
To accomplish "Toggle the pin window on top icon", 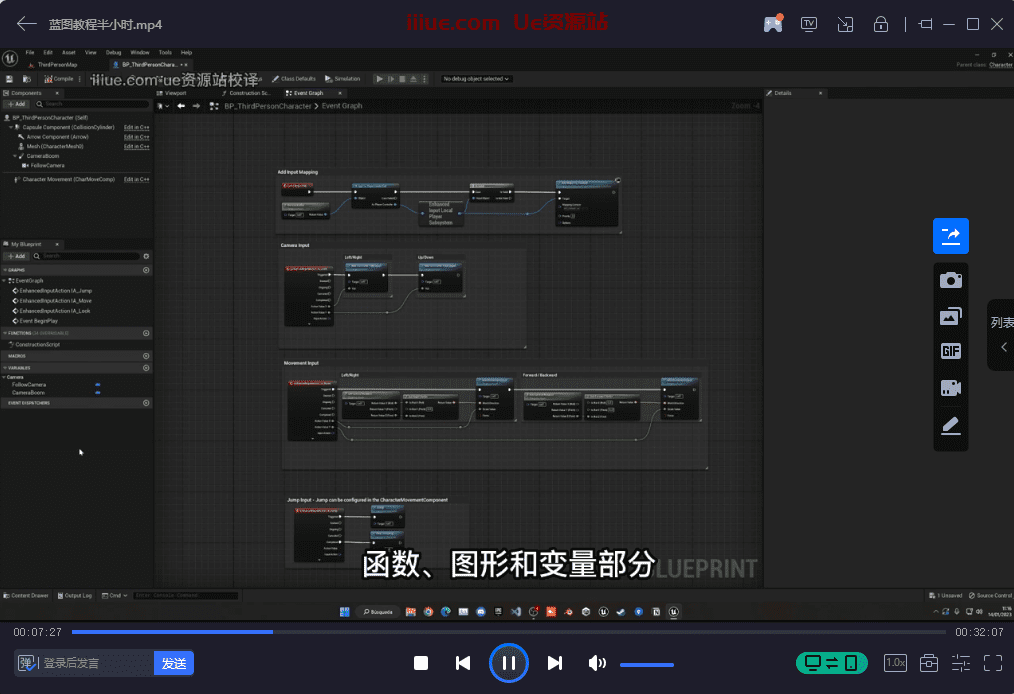I will (x=925, y=24).
